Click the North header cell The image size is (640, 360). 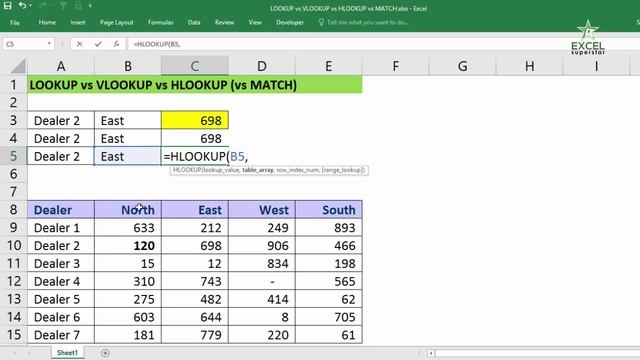pos(128,210)
